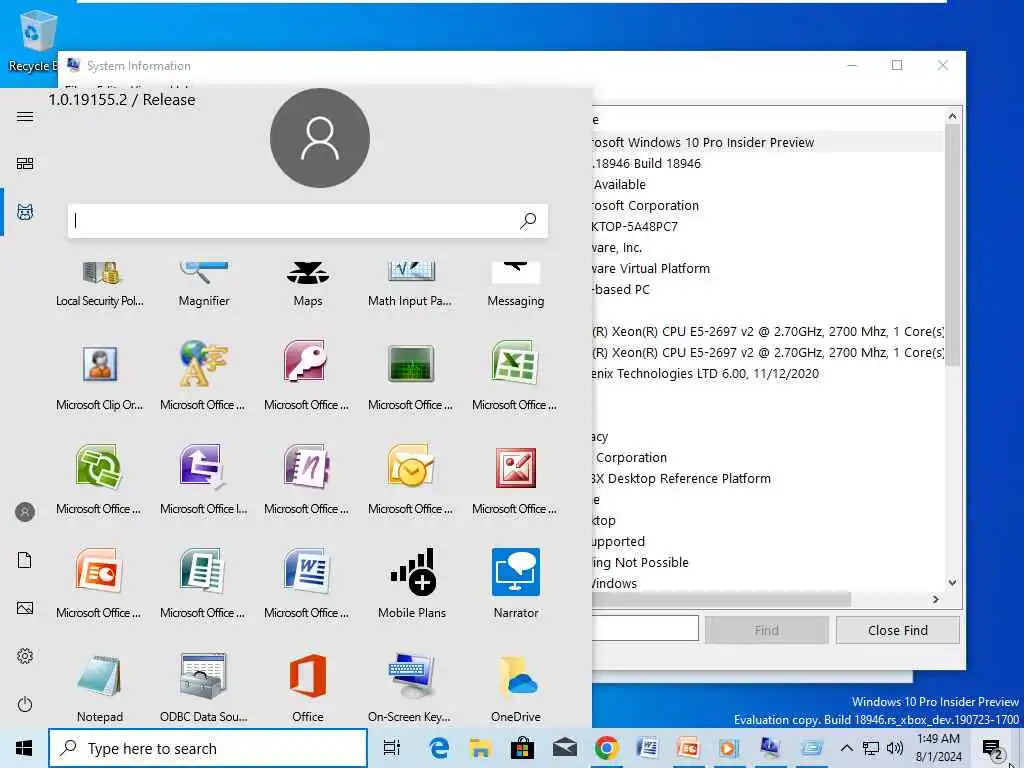Select the 'Windows 10 Pro Insider Preview' row
Screen dimensions: 1024x768
[767, 142]
